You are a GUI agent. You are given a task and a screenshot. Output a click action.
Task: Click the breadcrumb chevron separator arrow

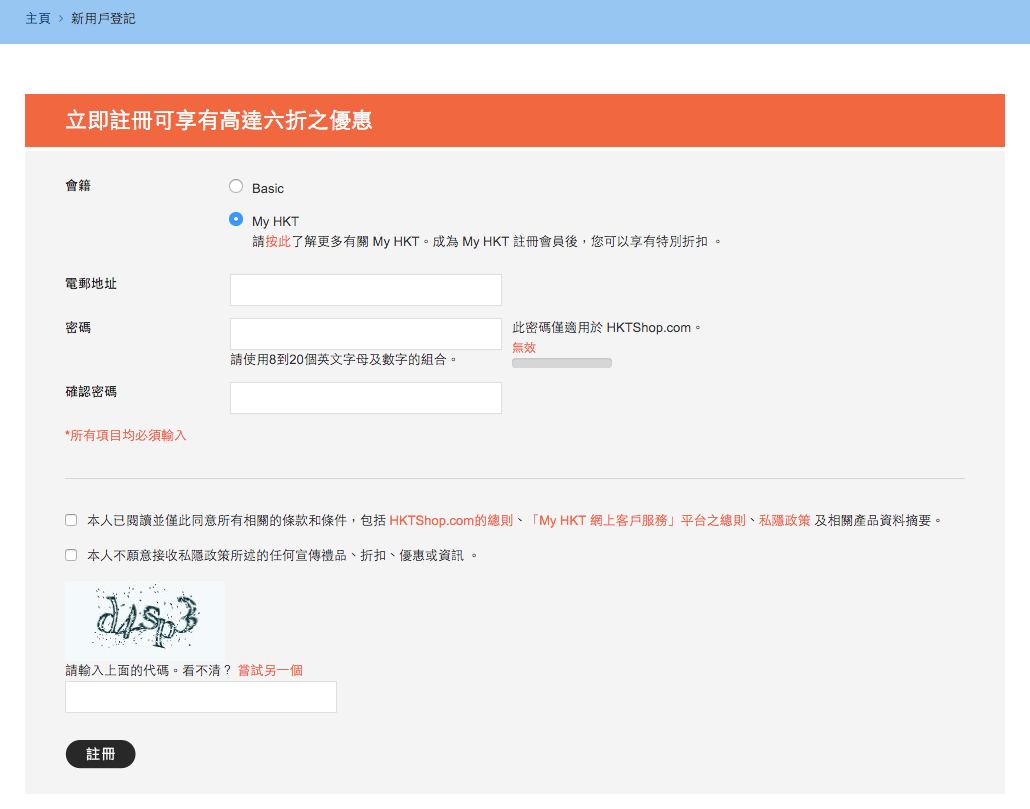click(61, 19)
